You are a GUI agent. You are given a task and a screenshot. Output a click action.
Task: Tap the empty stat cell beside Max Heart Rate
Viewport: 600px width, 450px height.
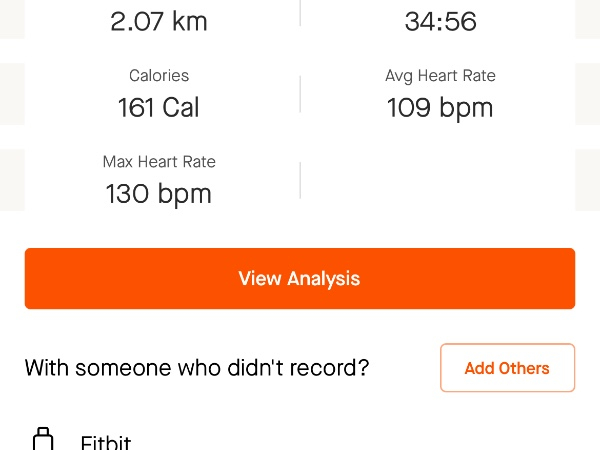(440, 180)
